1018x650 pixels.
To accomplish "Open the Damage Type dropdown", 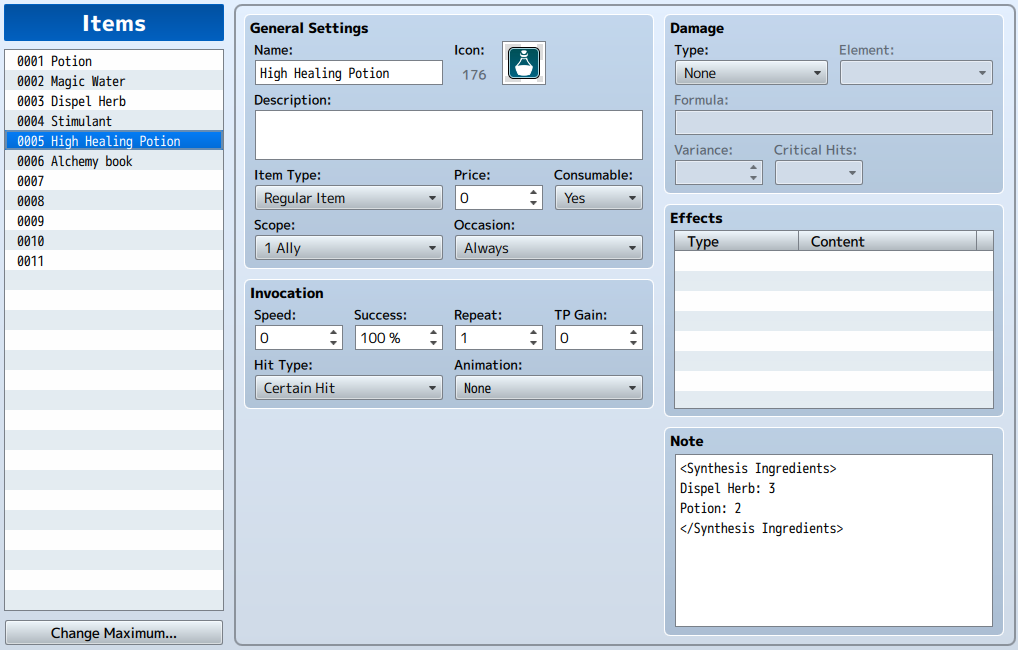I will tap(751, 73).
